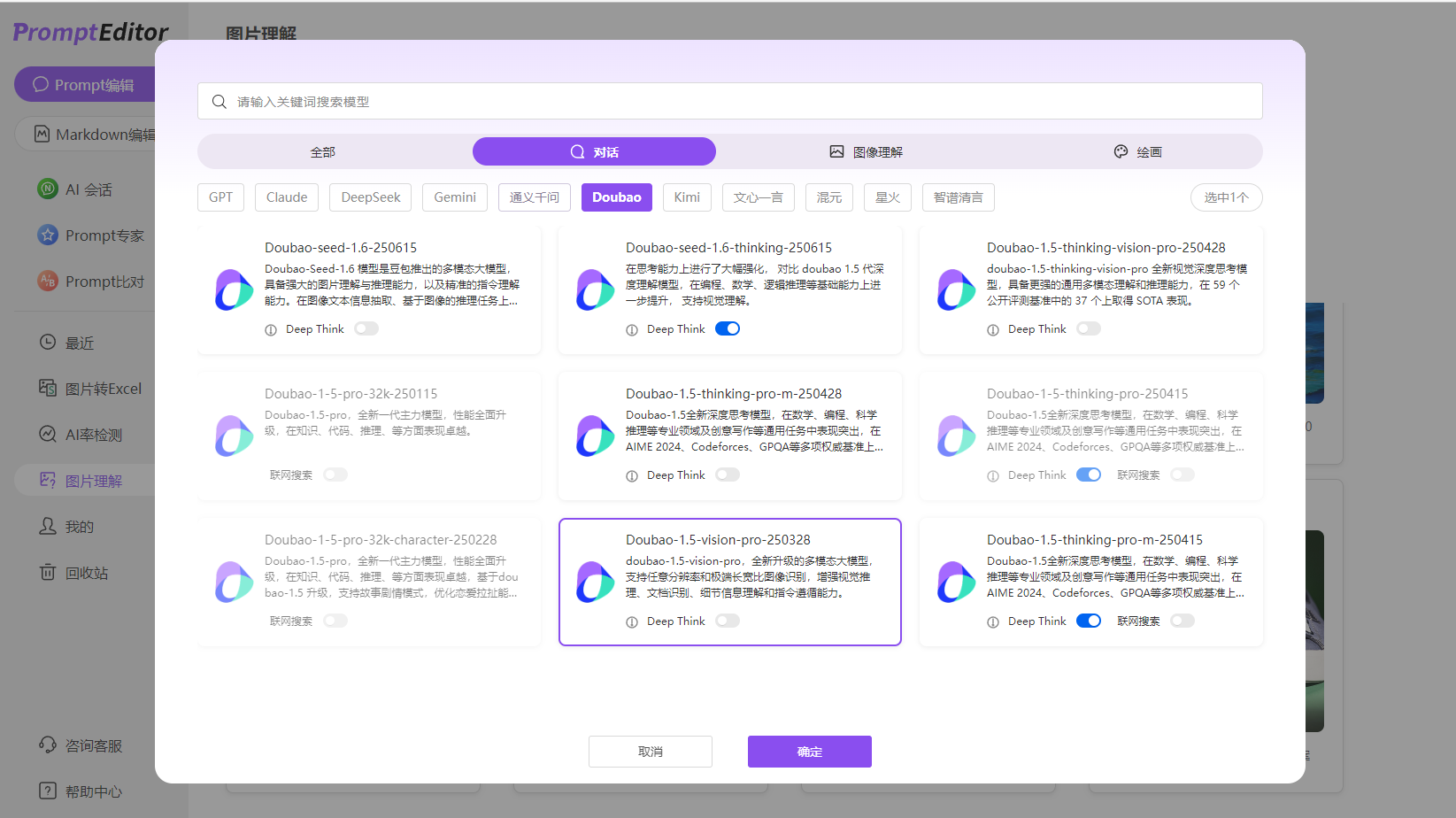The image size is (1456, 818).
Task: Click the model search input field
Action: 730,100
